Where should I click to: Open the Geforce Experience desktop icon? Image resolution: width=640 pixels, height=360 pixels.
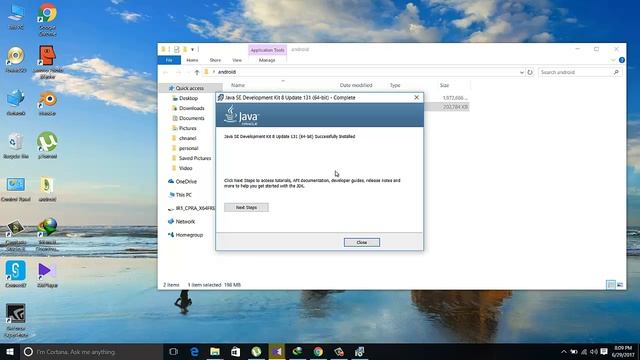click(16, 320)
